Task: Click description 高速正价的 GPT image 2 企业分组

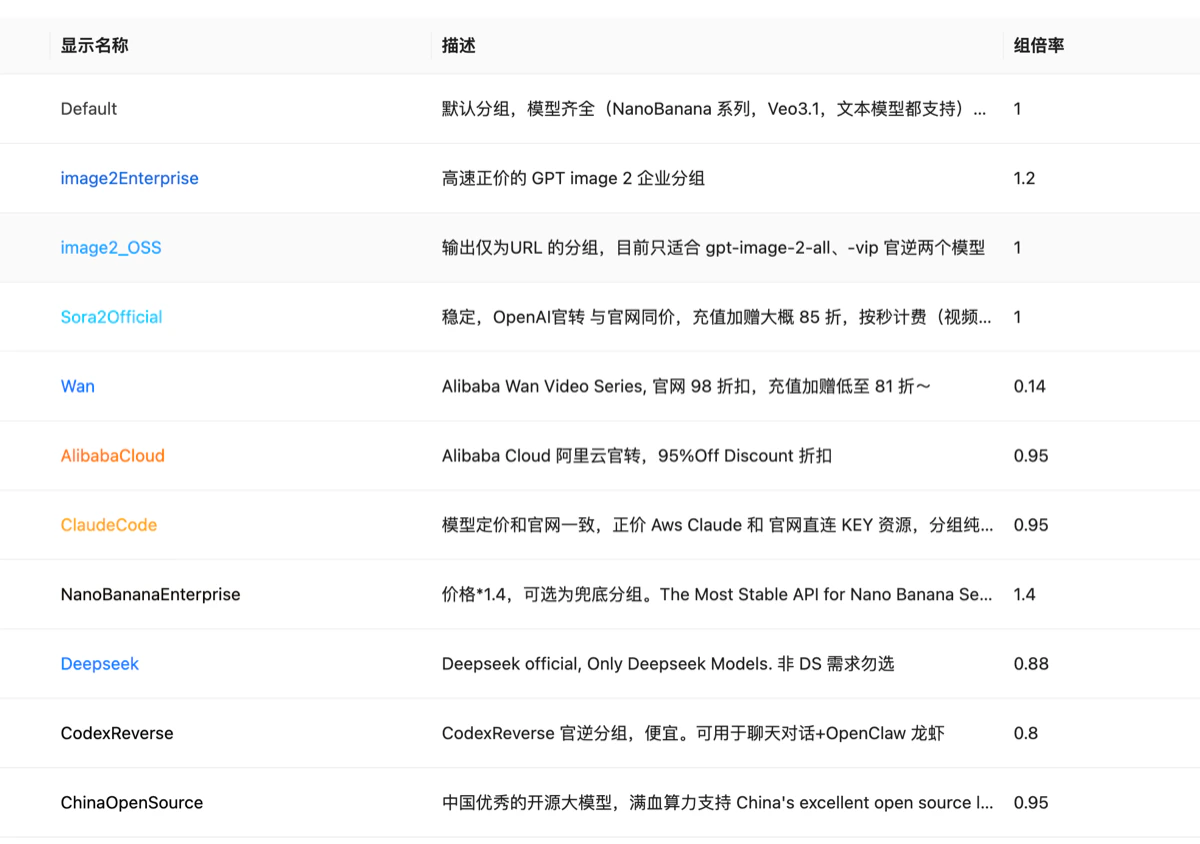Action: 573,178
